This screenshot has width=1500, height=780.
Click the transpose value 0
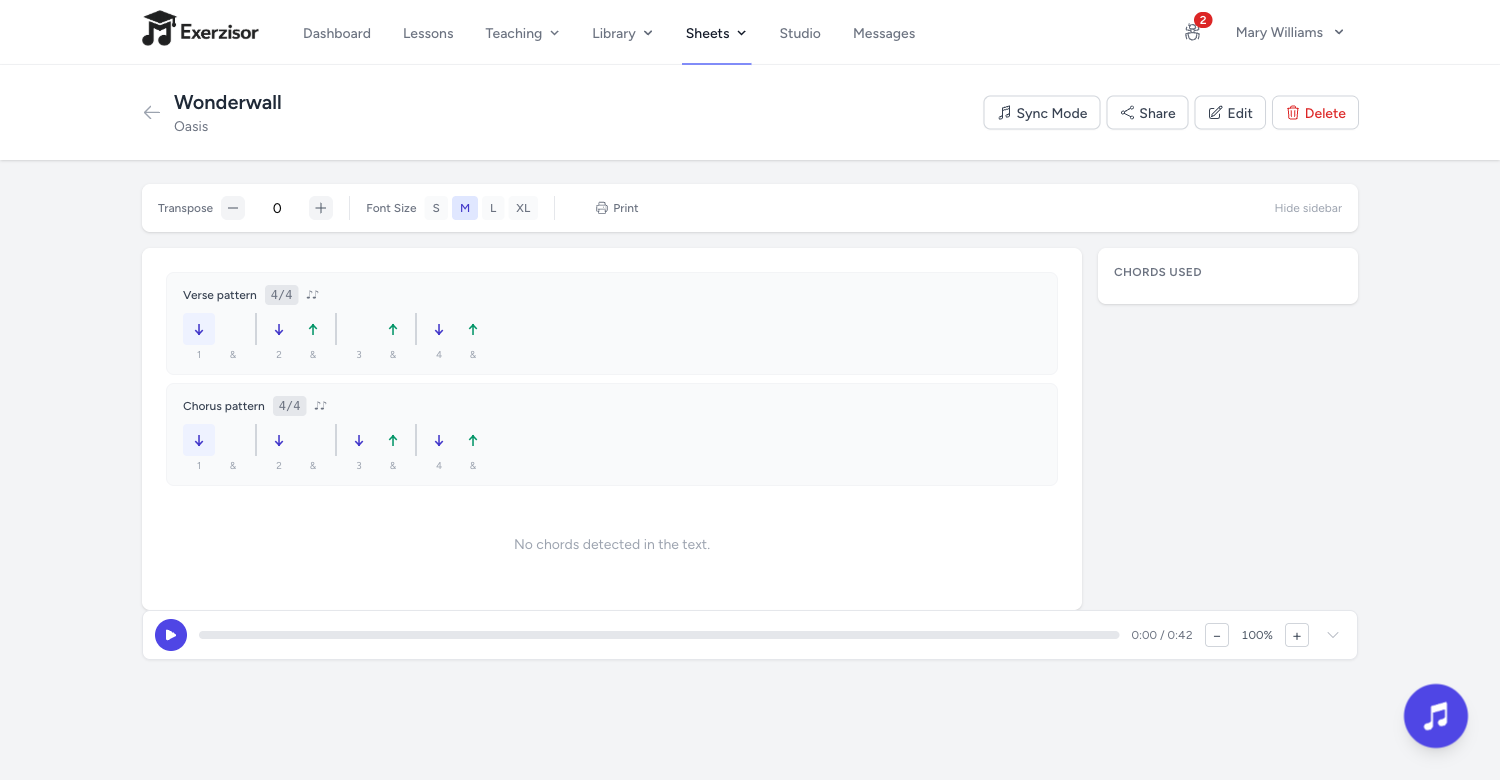coord(277,208)
